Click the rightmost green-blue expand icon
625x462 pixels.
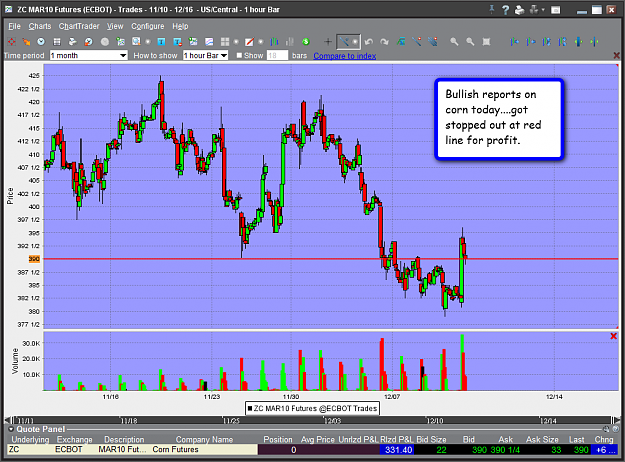click(x=594, y=41)
